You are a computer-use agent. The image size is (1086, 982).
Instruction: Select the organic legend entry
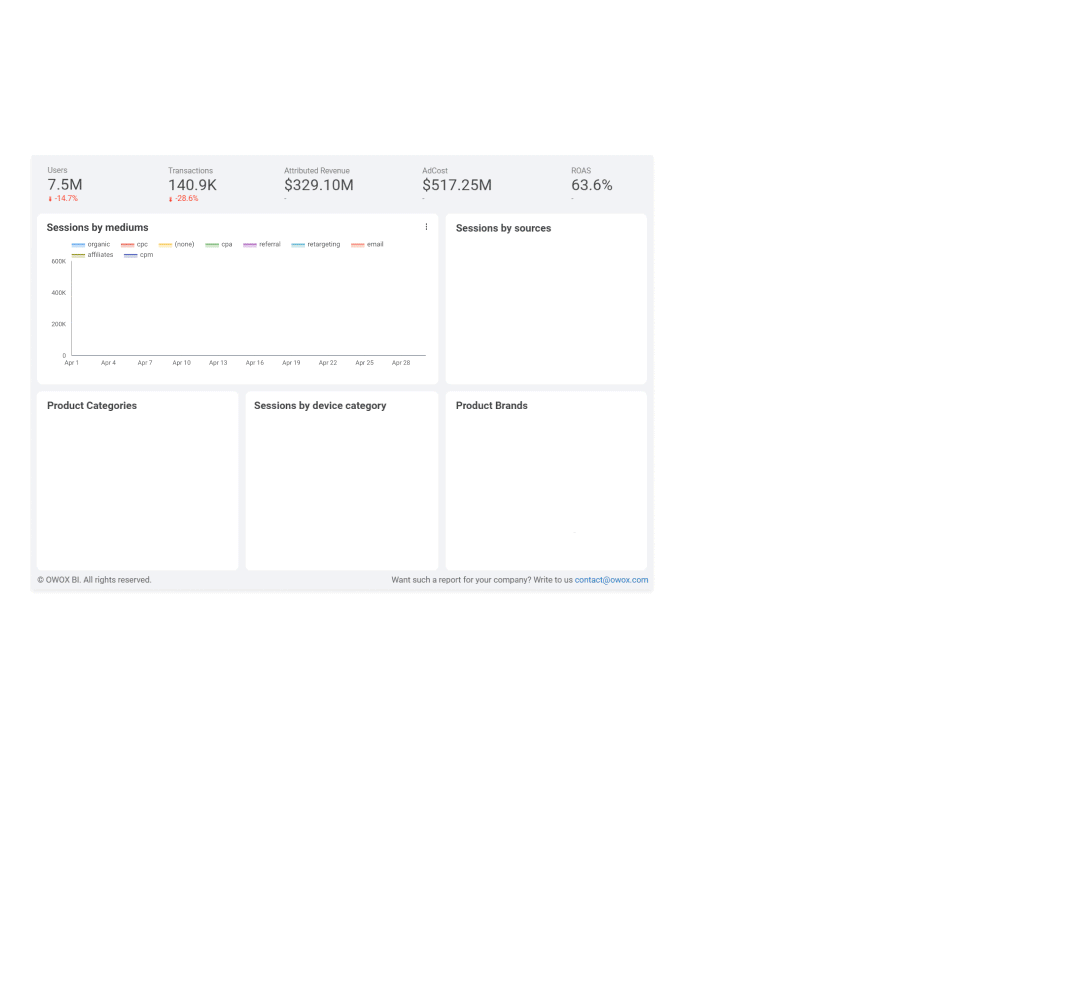click(x=91, y=244)
